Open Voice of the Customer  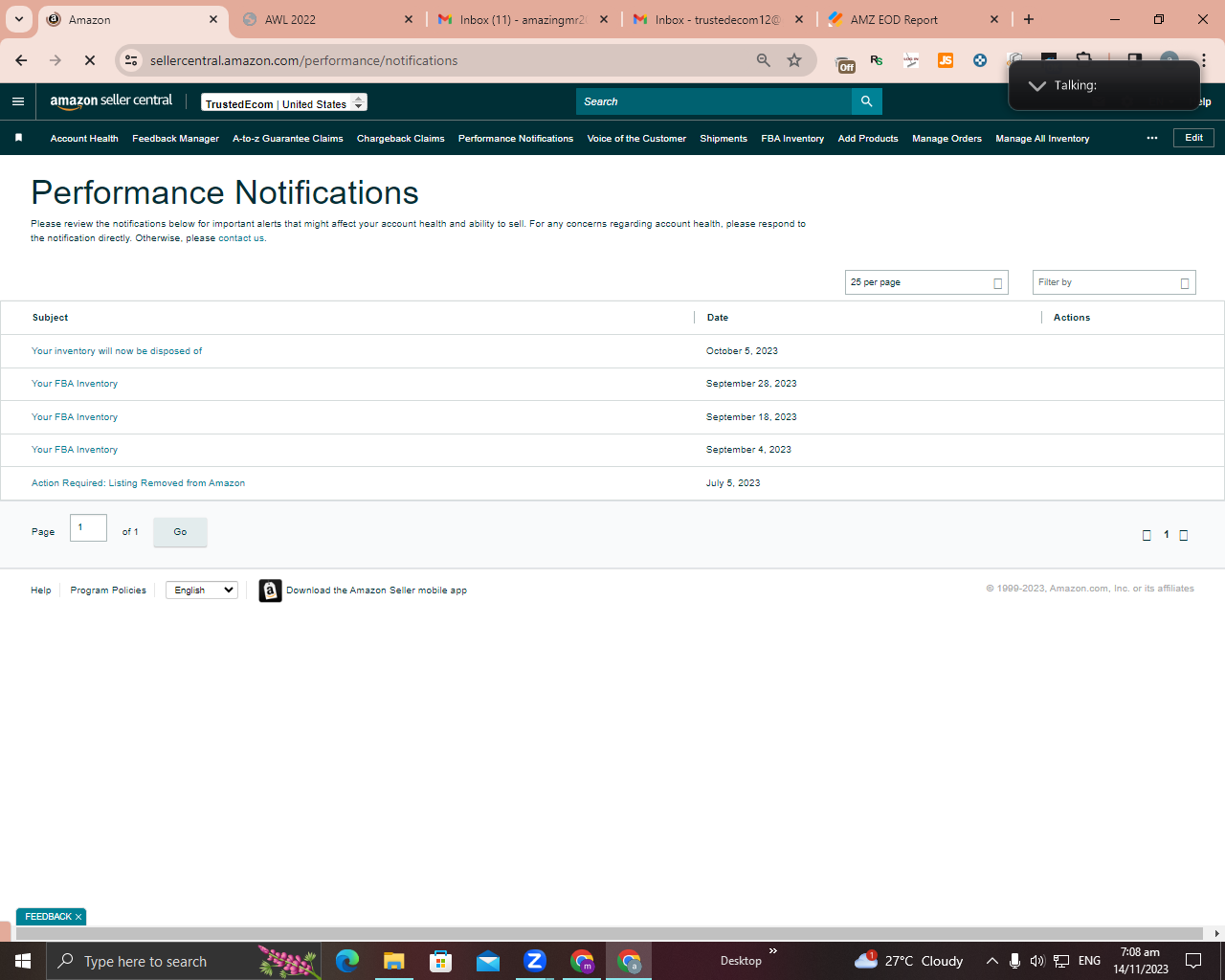(x=636, y=139)
